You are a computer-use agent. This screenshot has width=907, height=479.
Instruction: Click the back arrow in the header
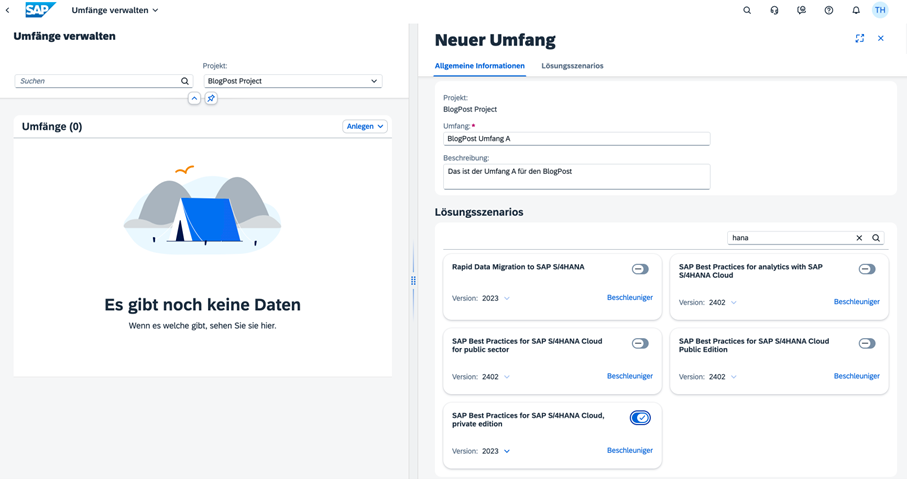point(8,10)
